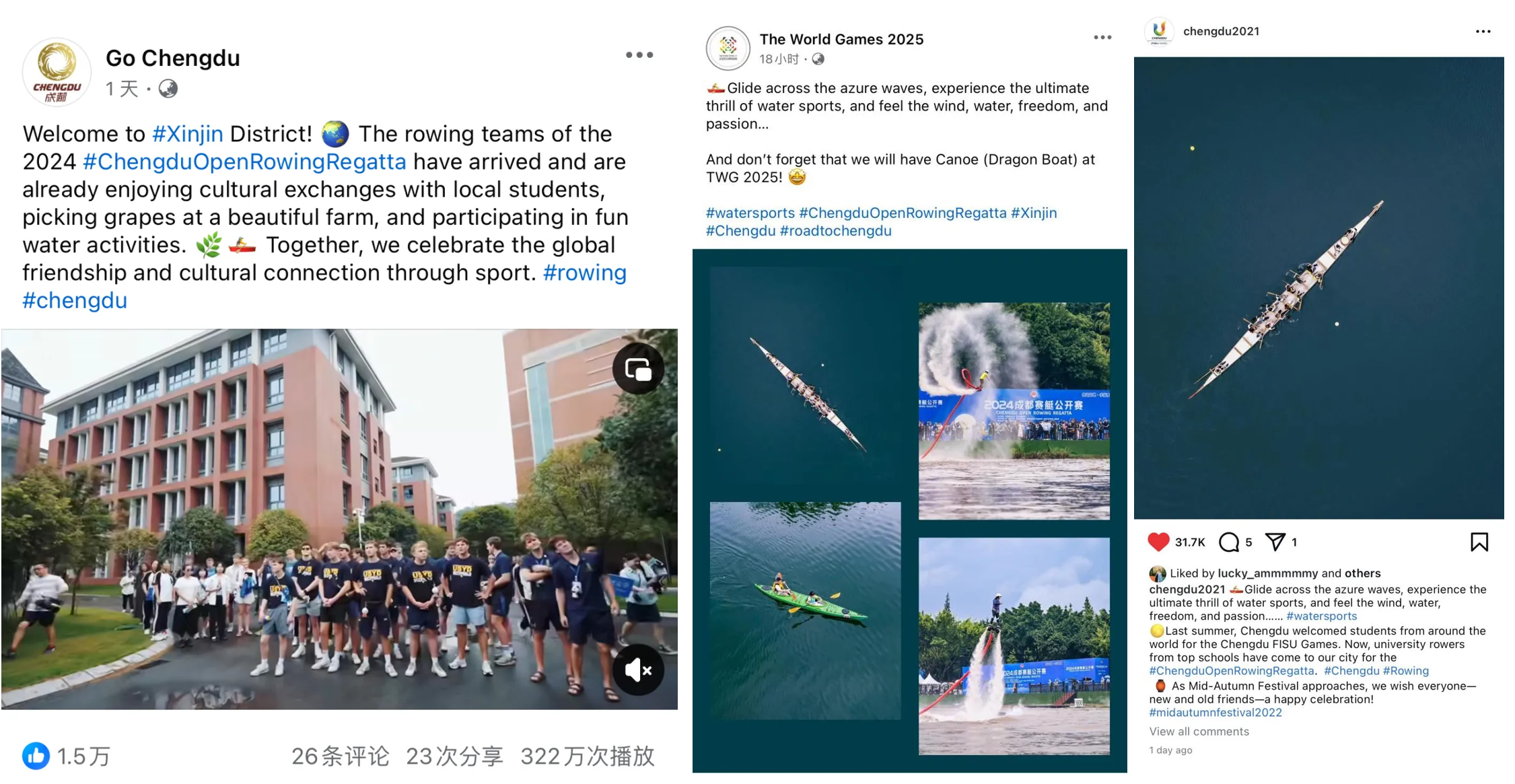
Task: Open World Games 2025 post options menu
Action: (x=1102, y=38)
